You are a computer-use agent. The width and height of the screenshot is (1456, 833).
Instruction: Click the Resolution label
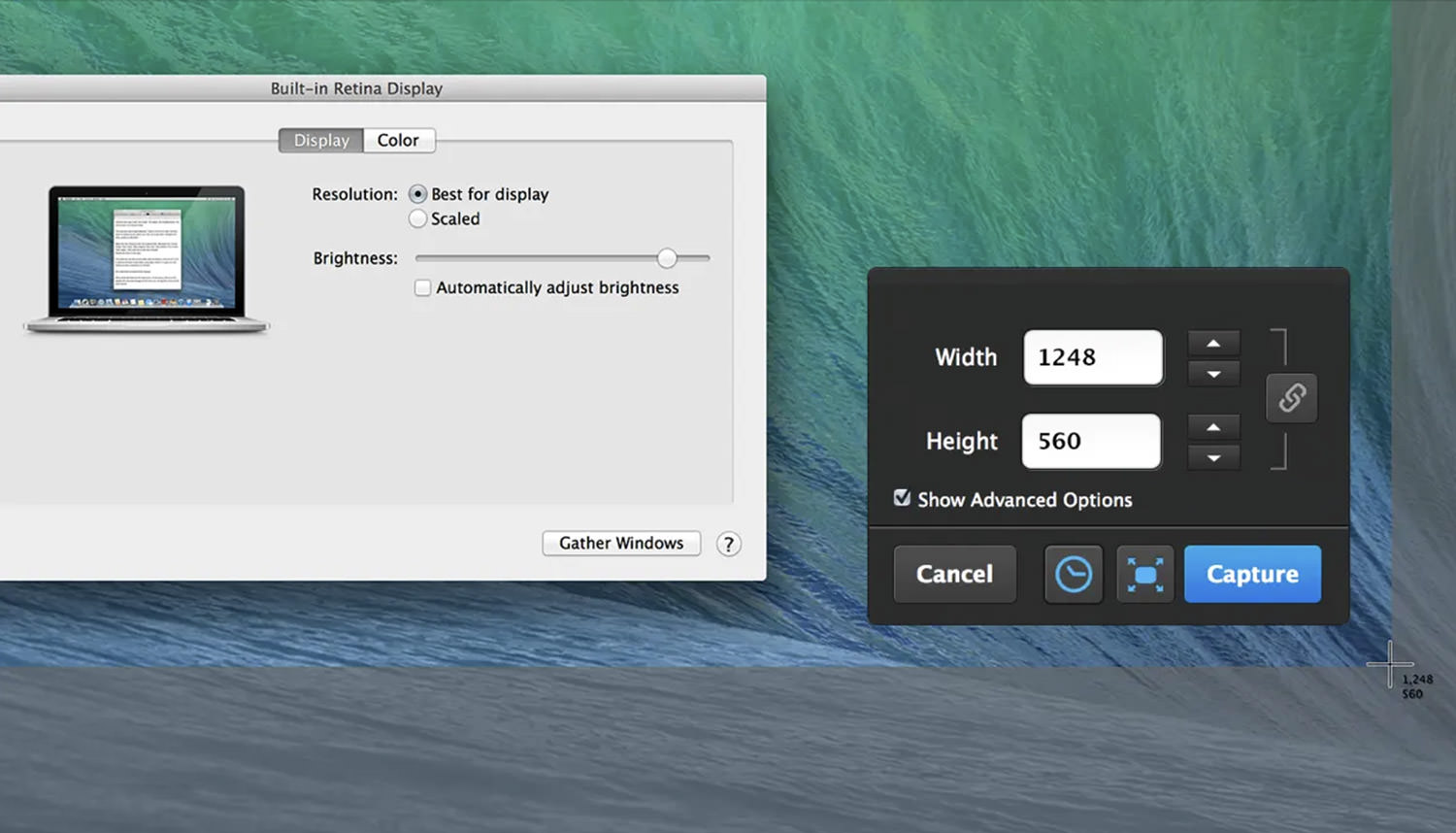pyautogui.click(x=354, y=194)
